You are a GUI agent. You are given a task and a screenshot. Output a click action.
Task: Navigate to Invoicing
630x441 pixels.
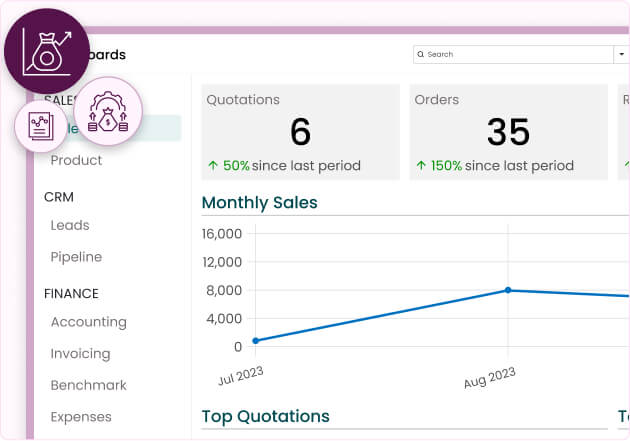tap(80, 354)
